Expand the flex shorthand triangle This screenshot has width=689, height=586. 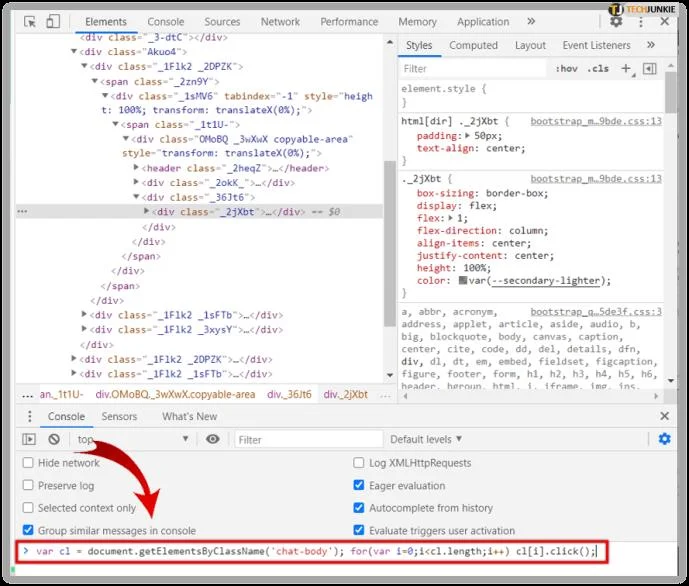click(x=450, y=217)
